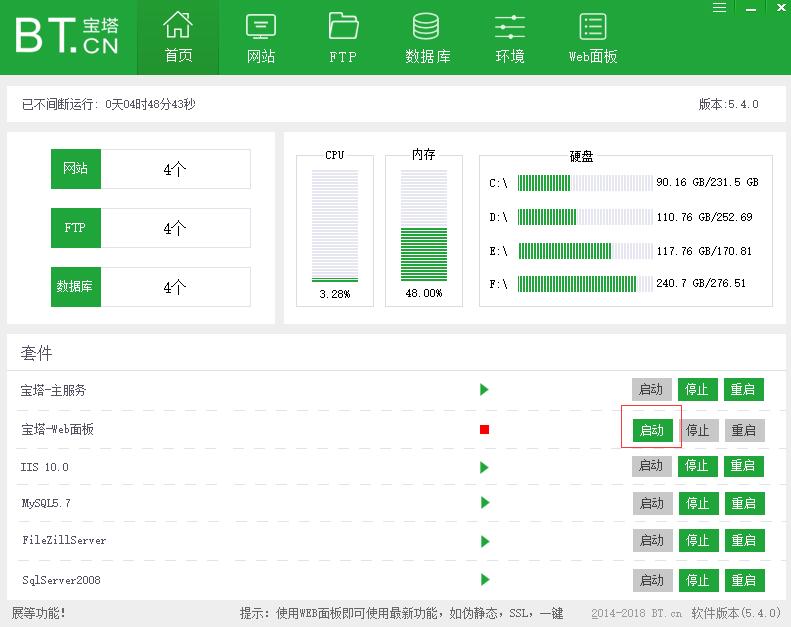This screenshot has width=791, height=627.
Task: Click the BT.CN 宝塔 logo
Action: coord(67,35)
